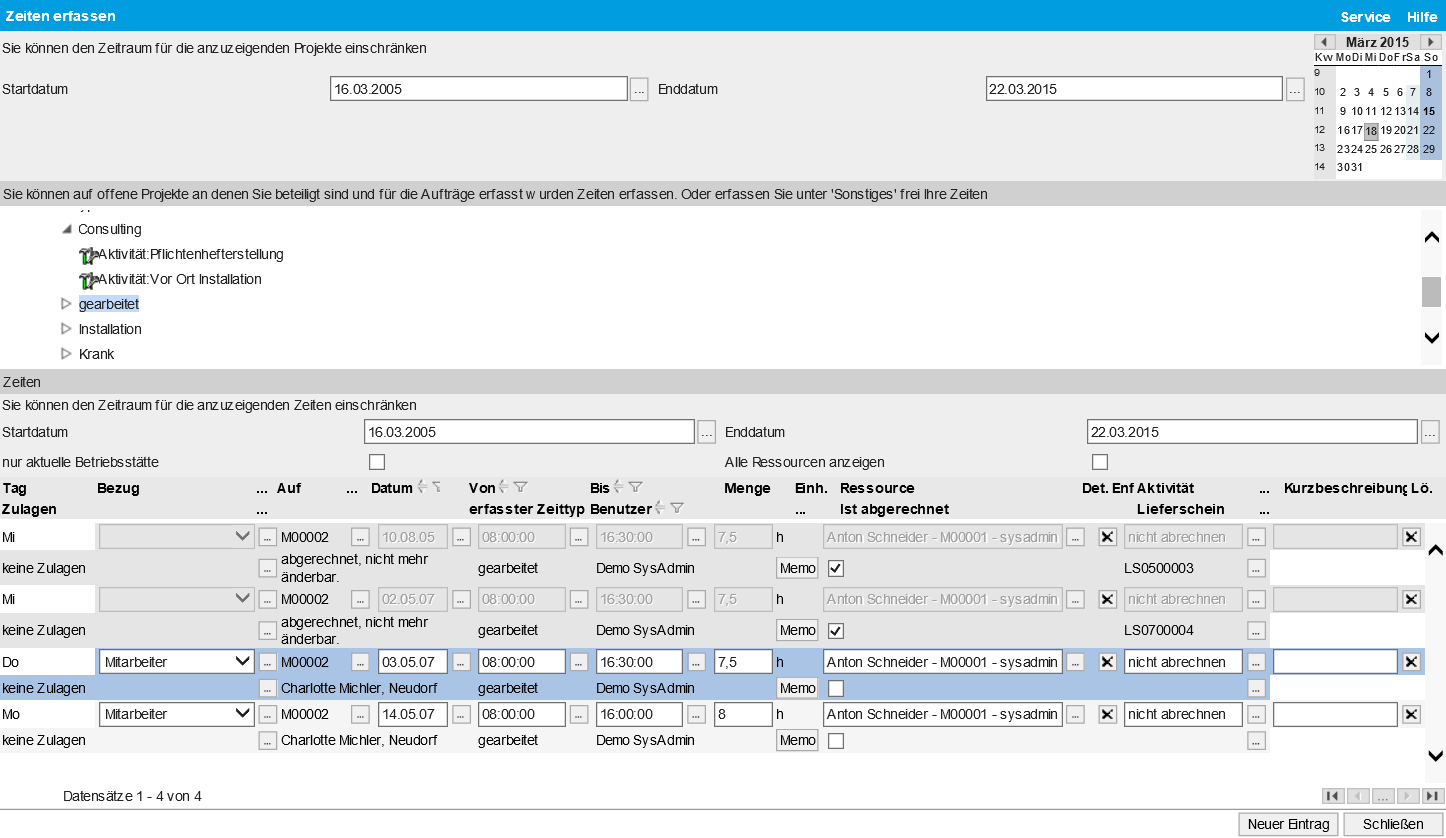Open the Hilfe menu
The width and height of the screenshot is (1446, 838).
click(1421, 16)
